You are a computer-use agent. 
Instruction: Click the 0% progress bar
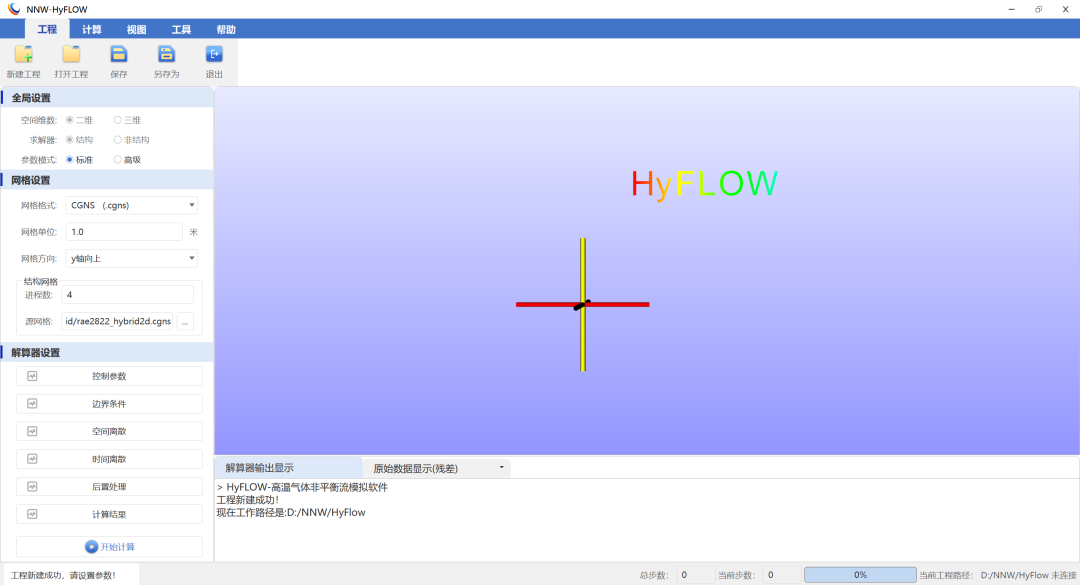click(860, 575)
